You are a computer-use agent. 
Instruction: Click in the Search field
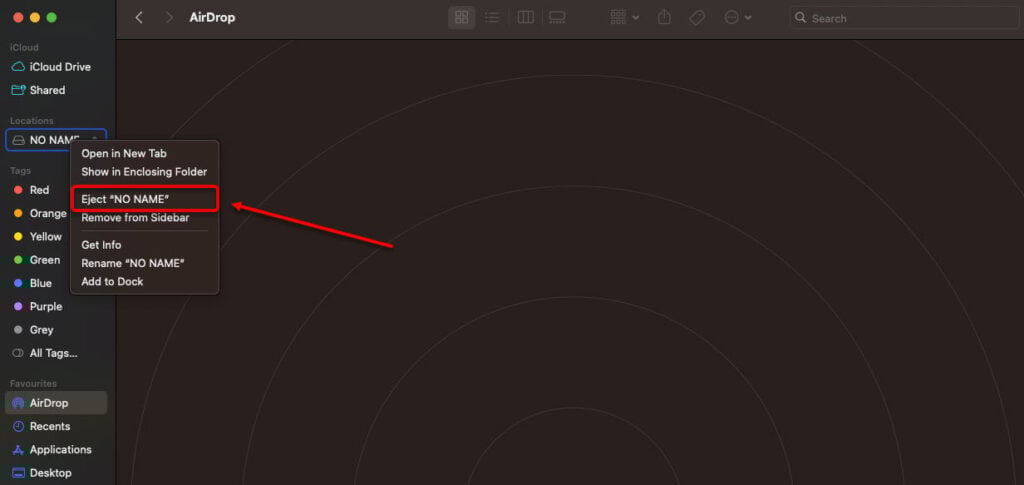[x=904, y=18]
